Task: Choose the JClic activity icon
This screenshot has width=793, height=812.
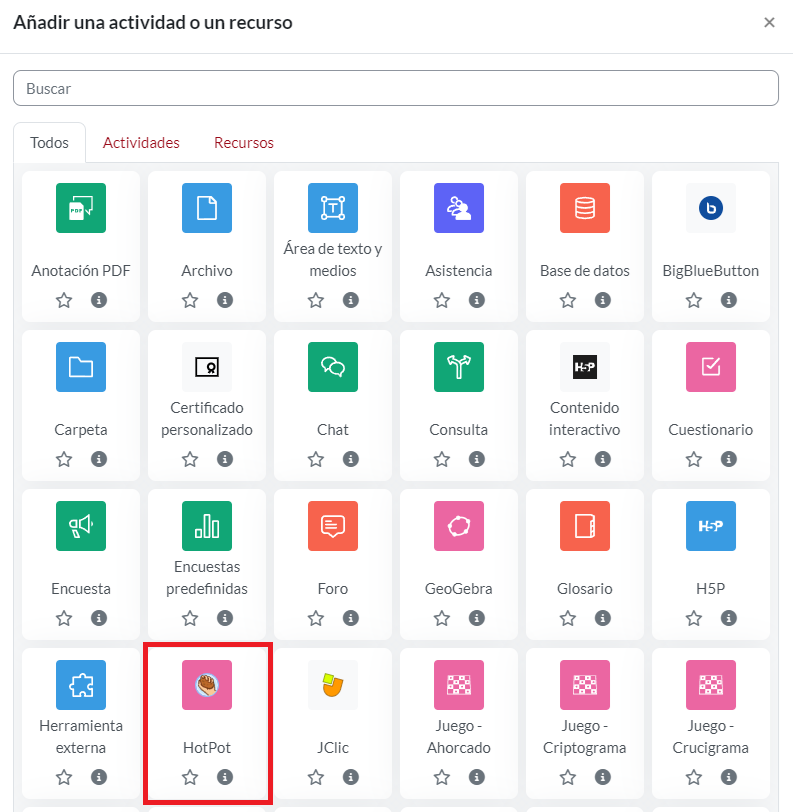Action: pos(333,685)
